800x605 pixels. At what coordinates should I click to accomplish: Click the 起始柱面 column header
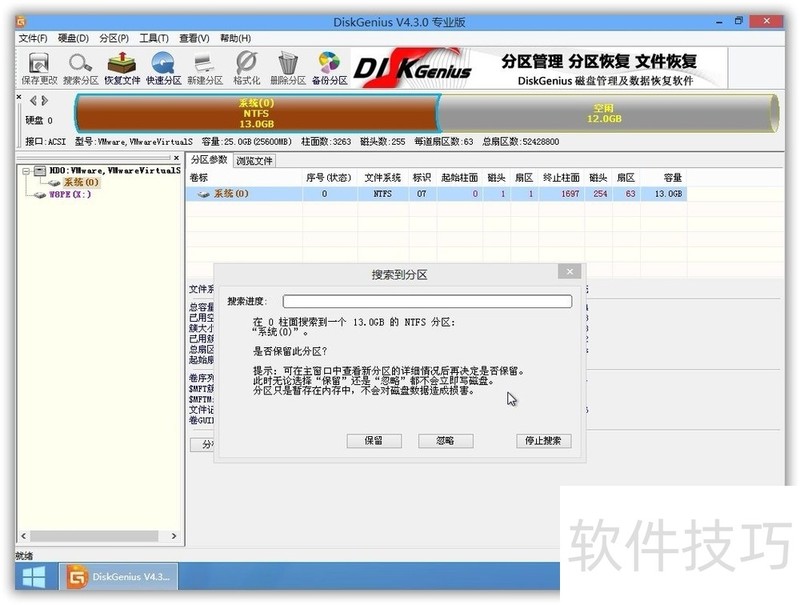pos(459,178)
